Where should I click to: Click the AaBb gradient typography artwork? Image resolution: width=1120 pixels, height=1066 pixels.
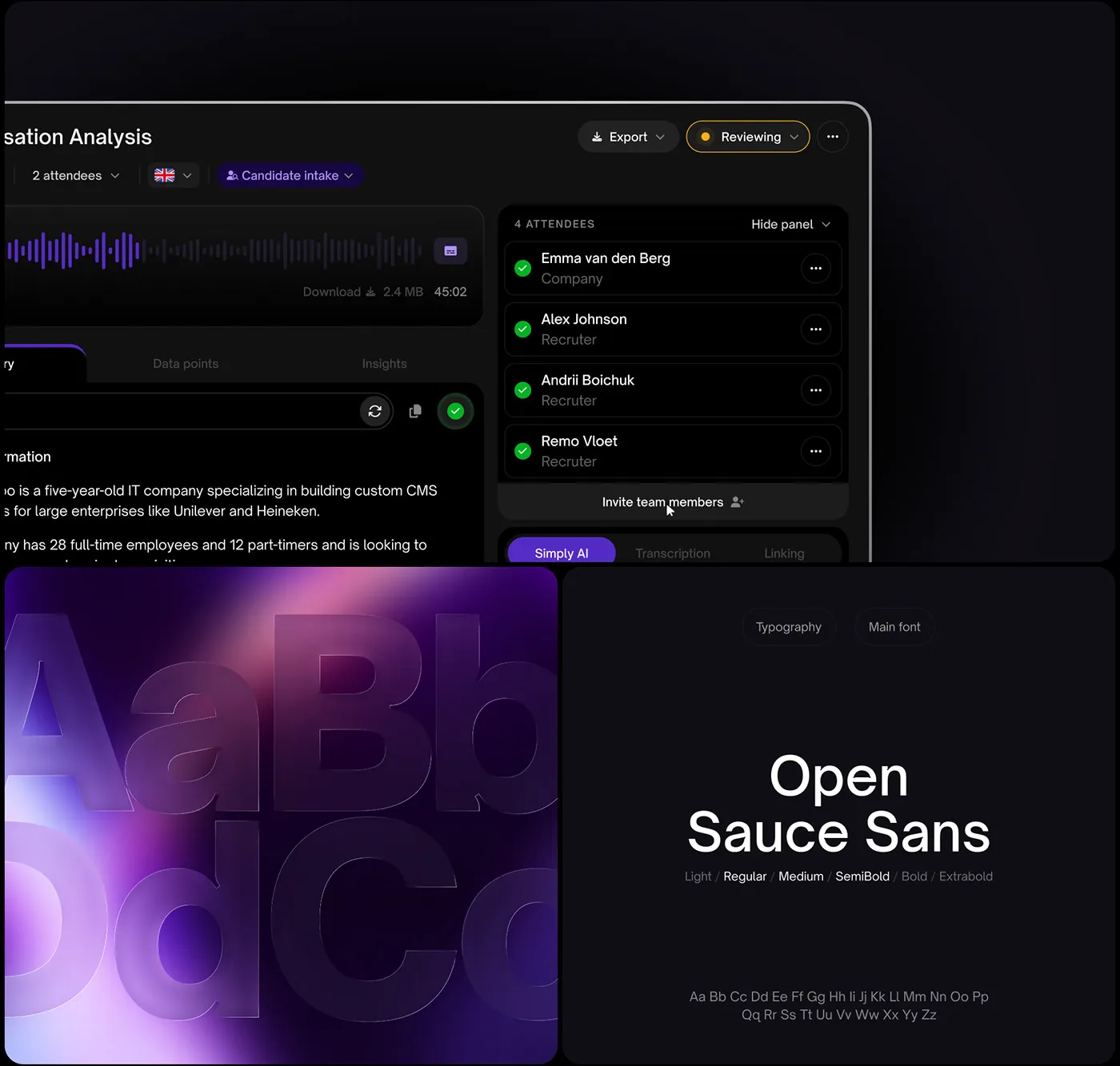click(281, 815)
